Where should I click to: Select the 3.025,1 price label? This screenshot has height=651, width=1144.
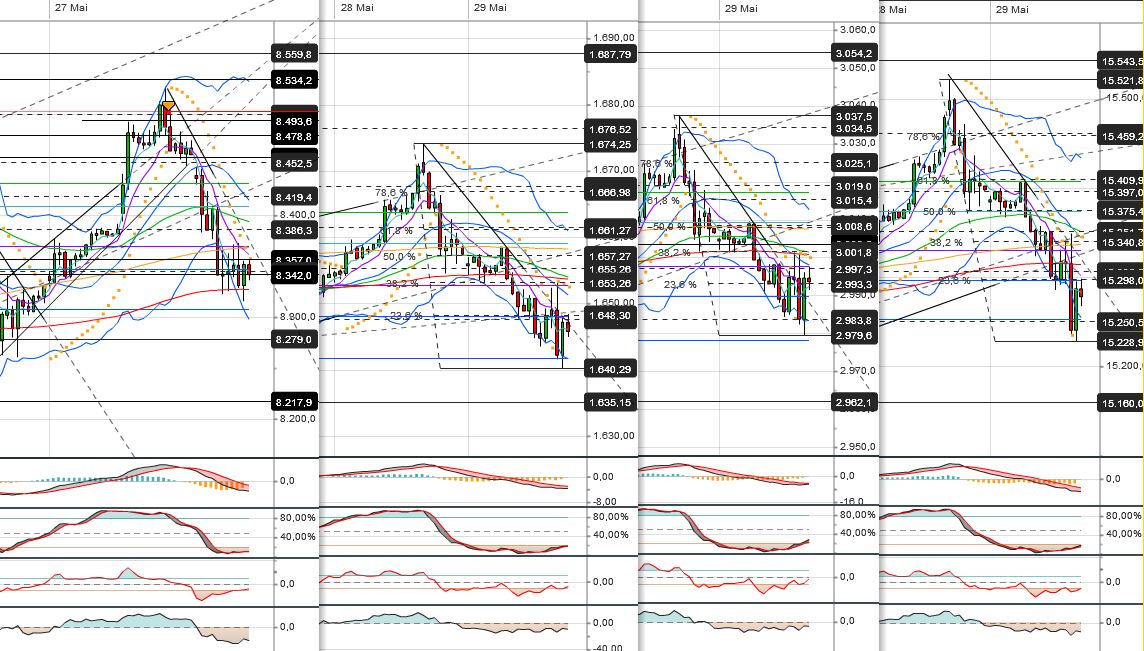coord(854,163)
